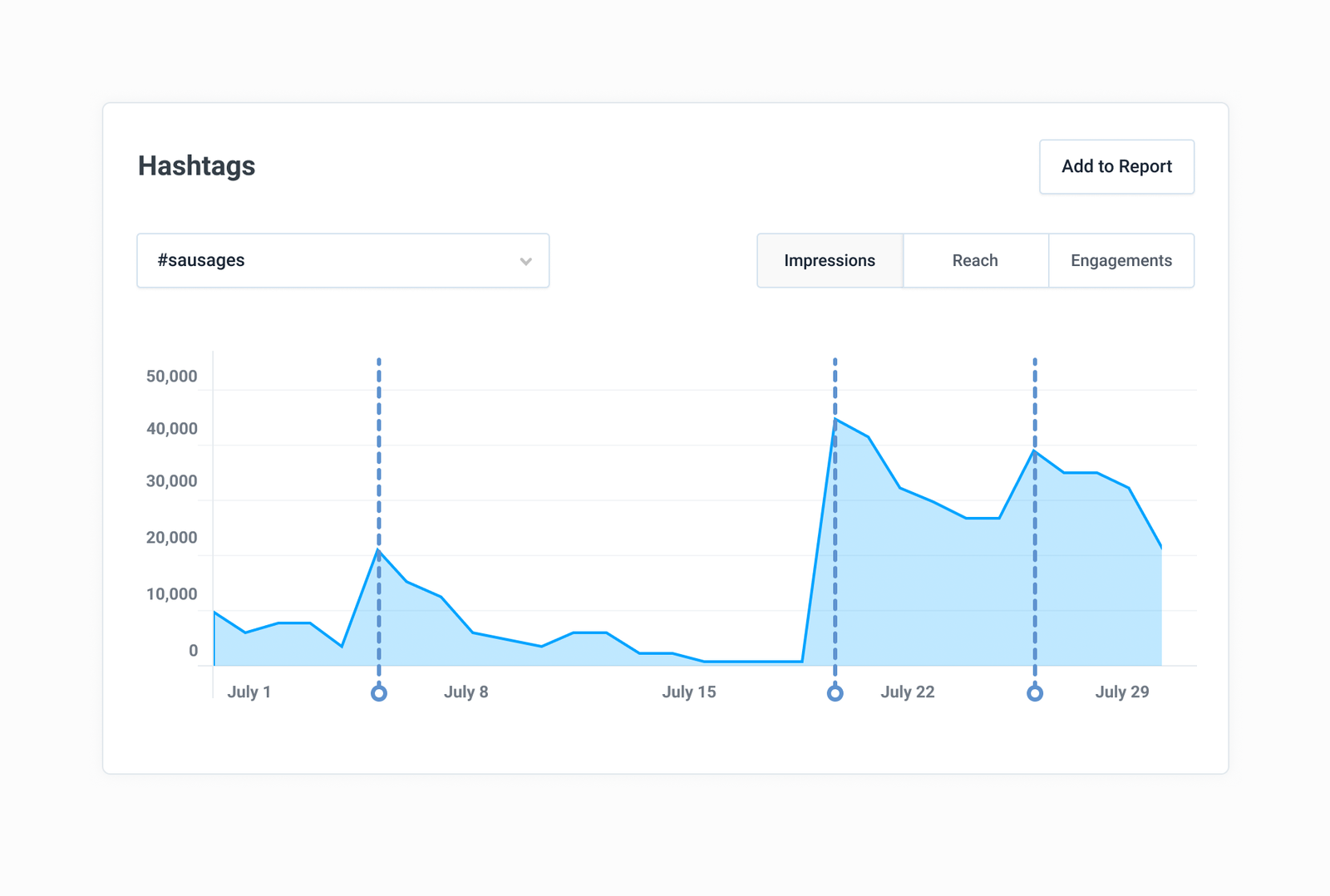This screenshot has width=1330, height=896.
Task: Switch to the Engagements tab
Action: click(x=1121, y=260)
